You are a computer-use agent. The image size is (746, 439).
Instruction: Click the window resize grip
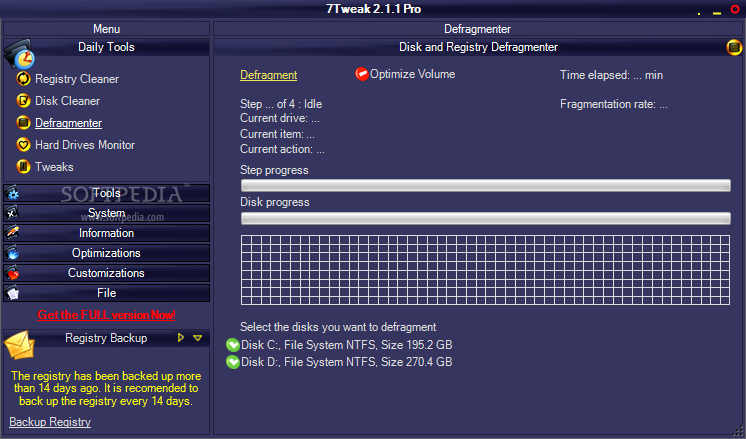[739, 432]
